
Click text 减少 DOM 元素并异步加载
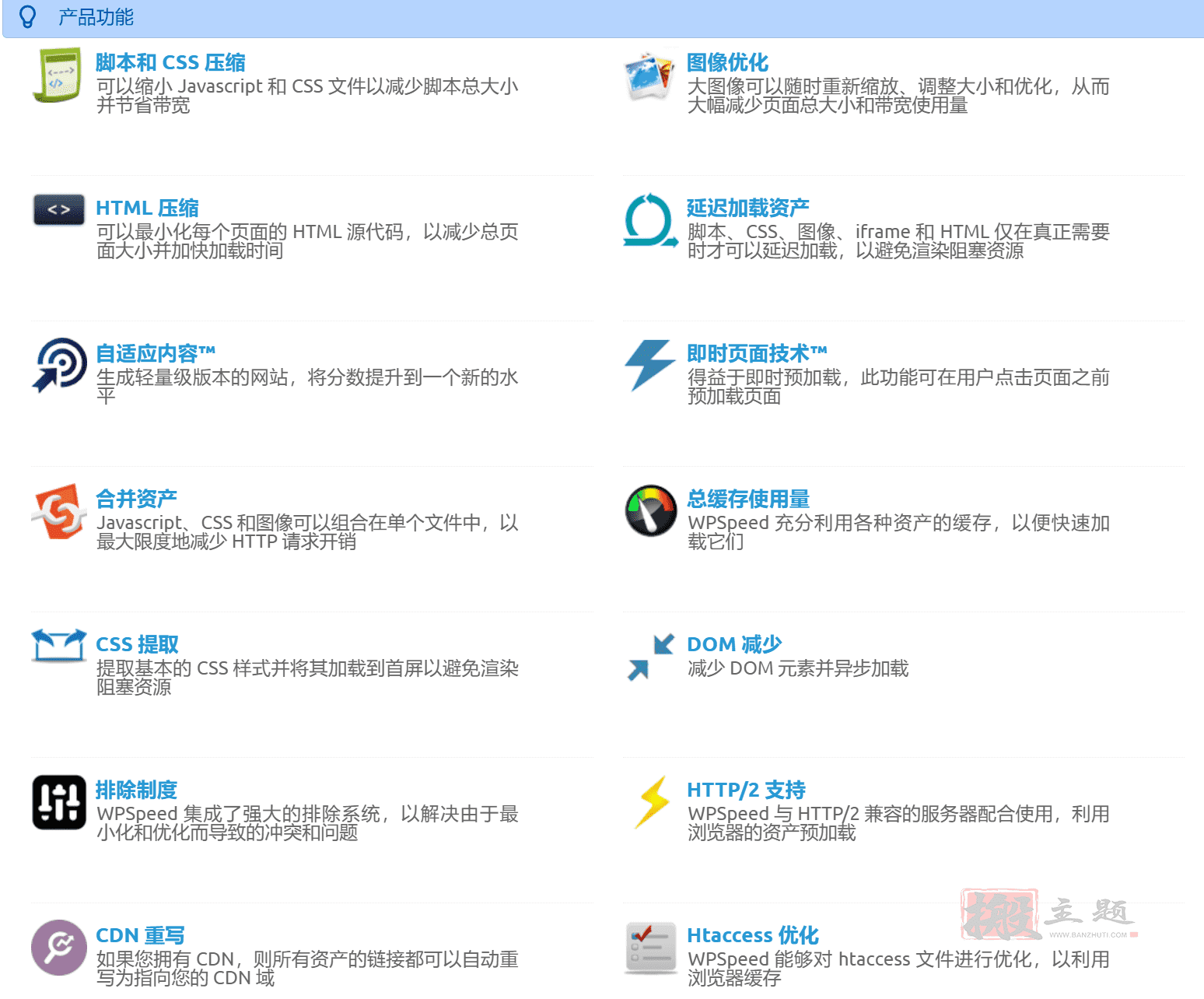(x=798, y=668)
